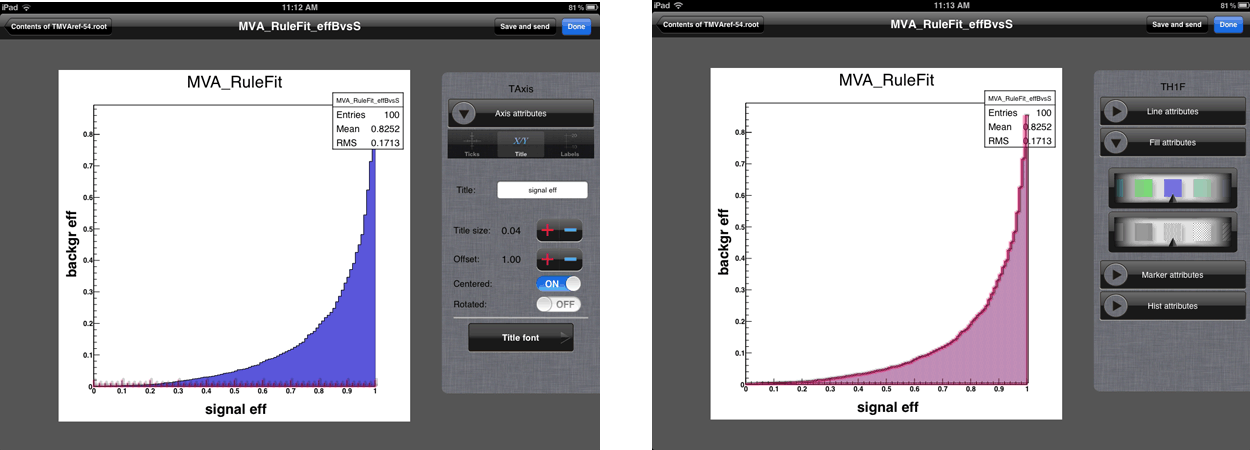Turn off the Centered title switch
Image resolution: width=1250 pixels, height=450 pixels.
pos(558,284)
